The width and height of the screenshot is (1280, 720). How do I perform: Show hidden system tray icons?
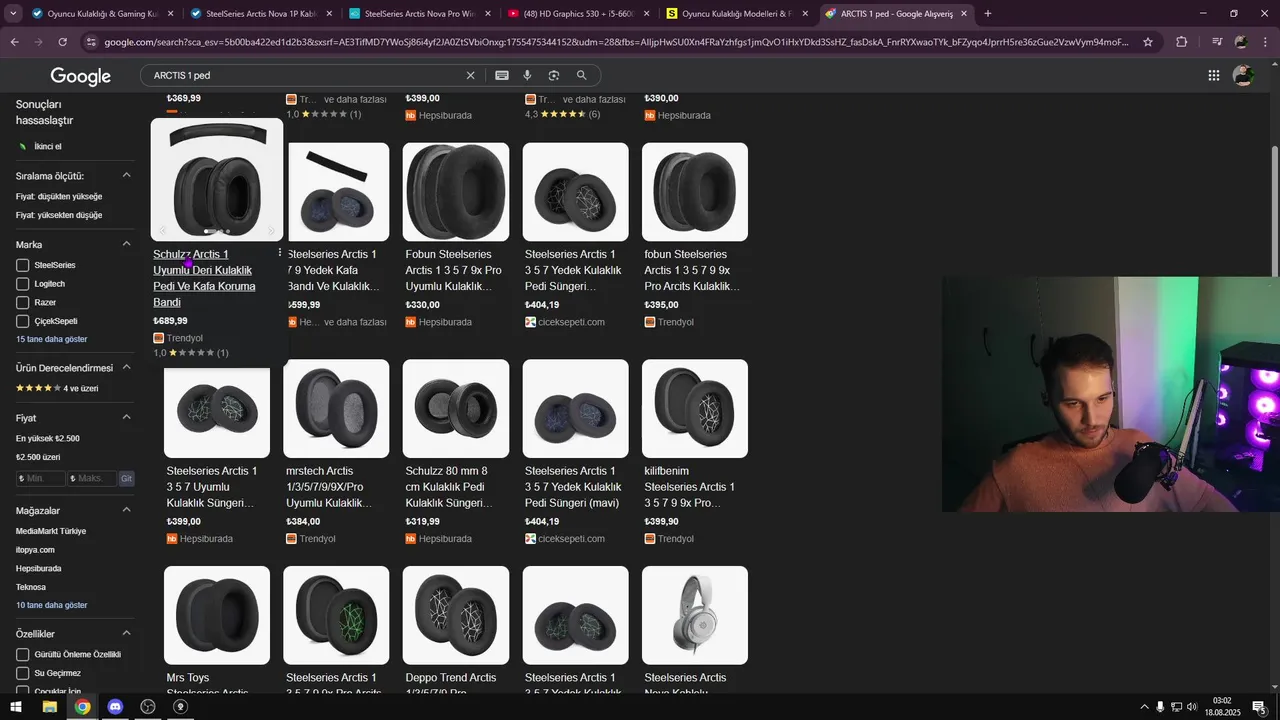[x=1144, y=707]
